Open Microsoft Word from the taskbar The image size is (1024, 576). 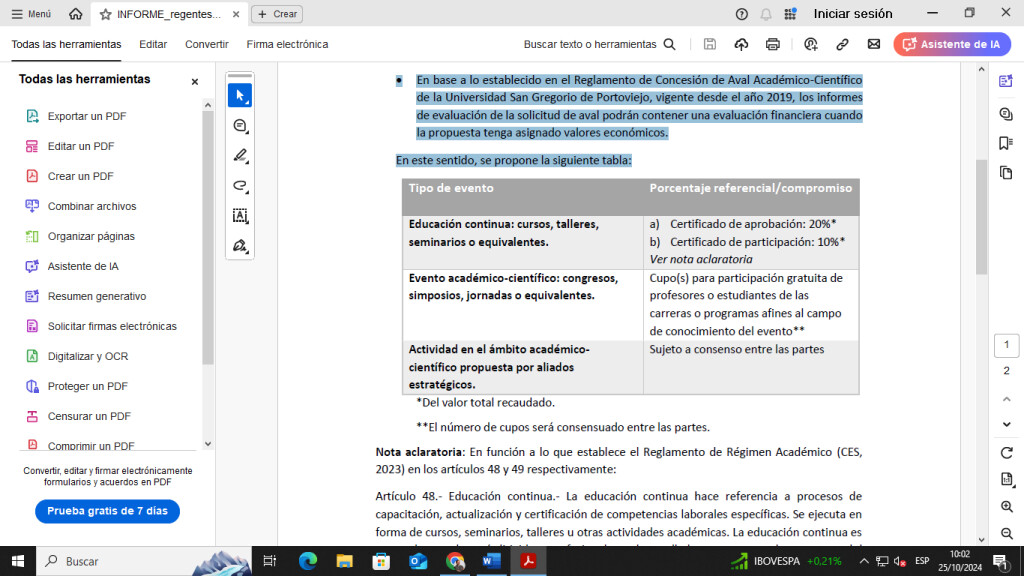coord(491,561)
